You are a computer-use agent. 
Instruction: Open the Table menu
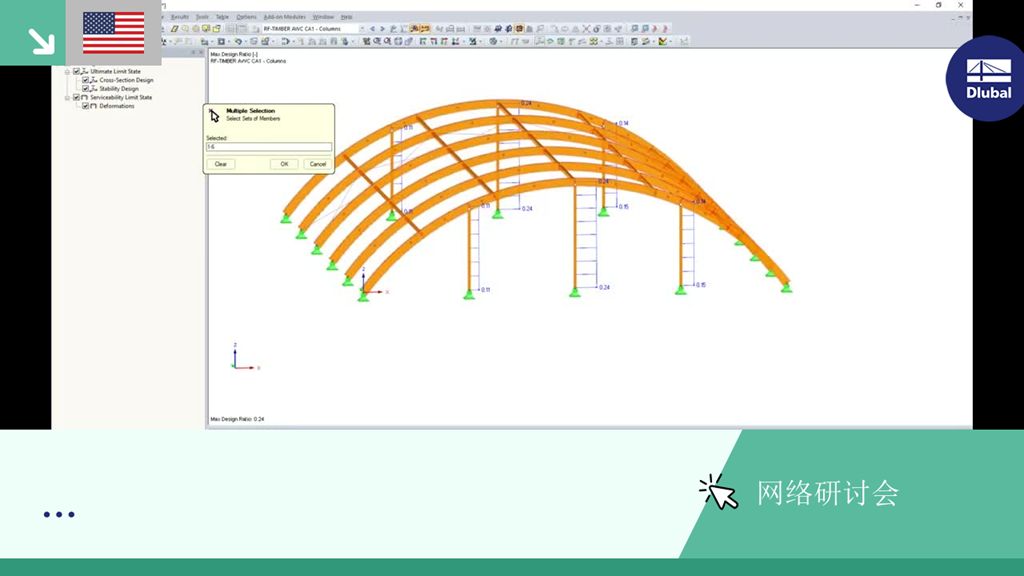(223, 17)
